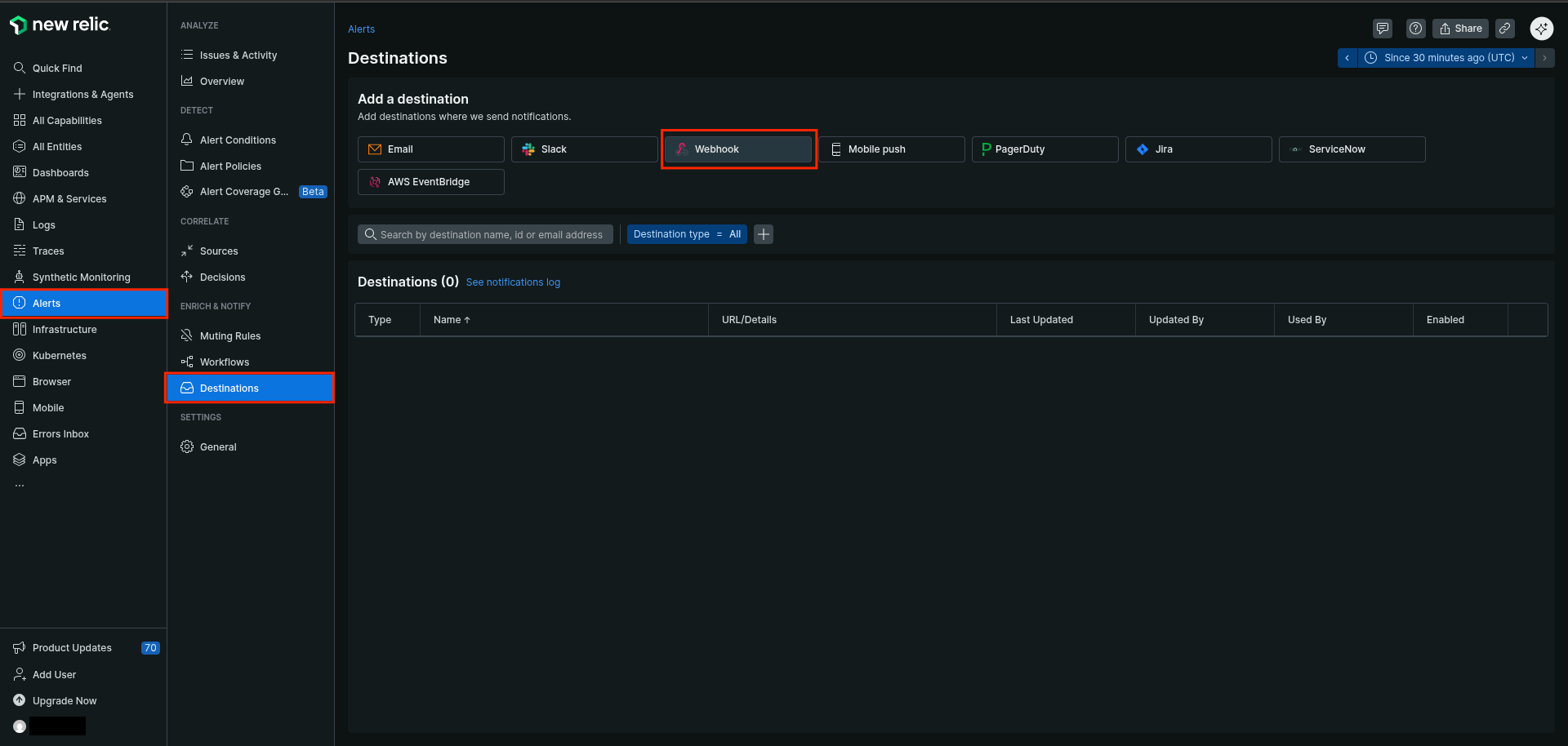Click the feedback chat icon in header

pos(1382,29)
